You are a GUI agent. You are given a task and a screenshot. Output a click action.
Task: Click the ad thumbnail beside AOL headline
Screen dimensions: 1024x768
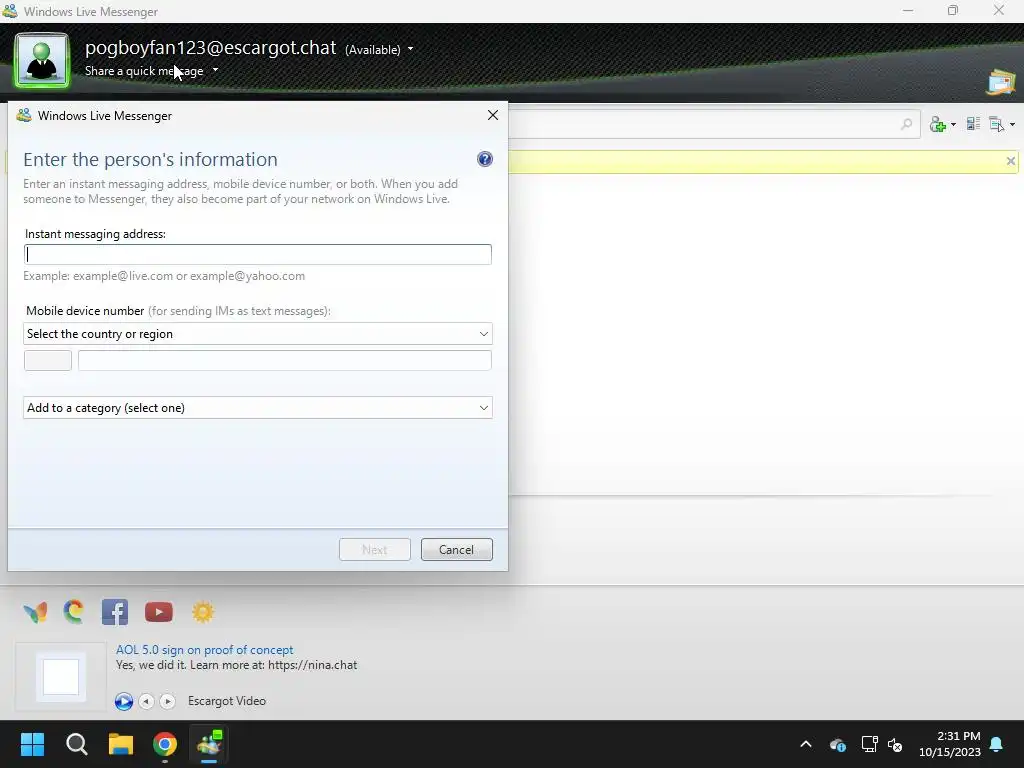(x=61, y=677)
